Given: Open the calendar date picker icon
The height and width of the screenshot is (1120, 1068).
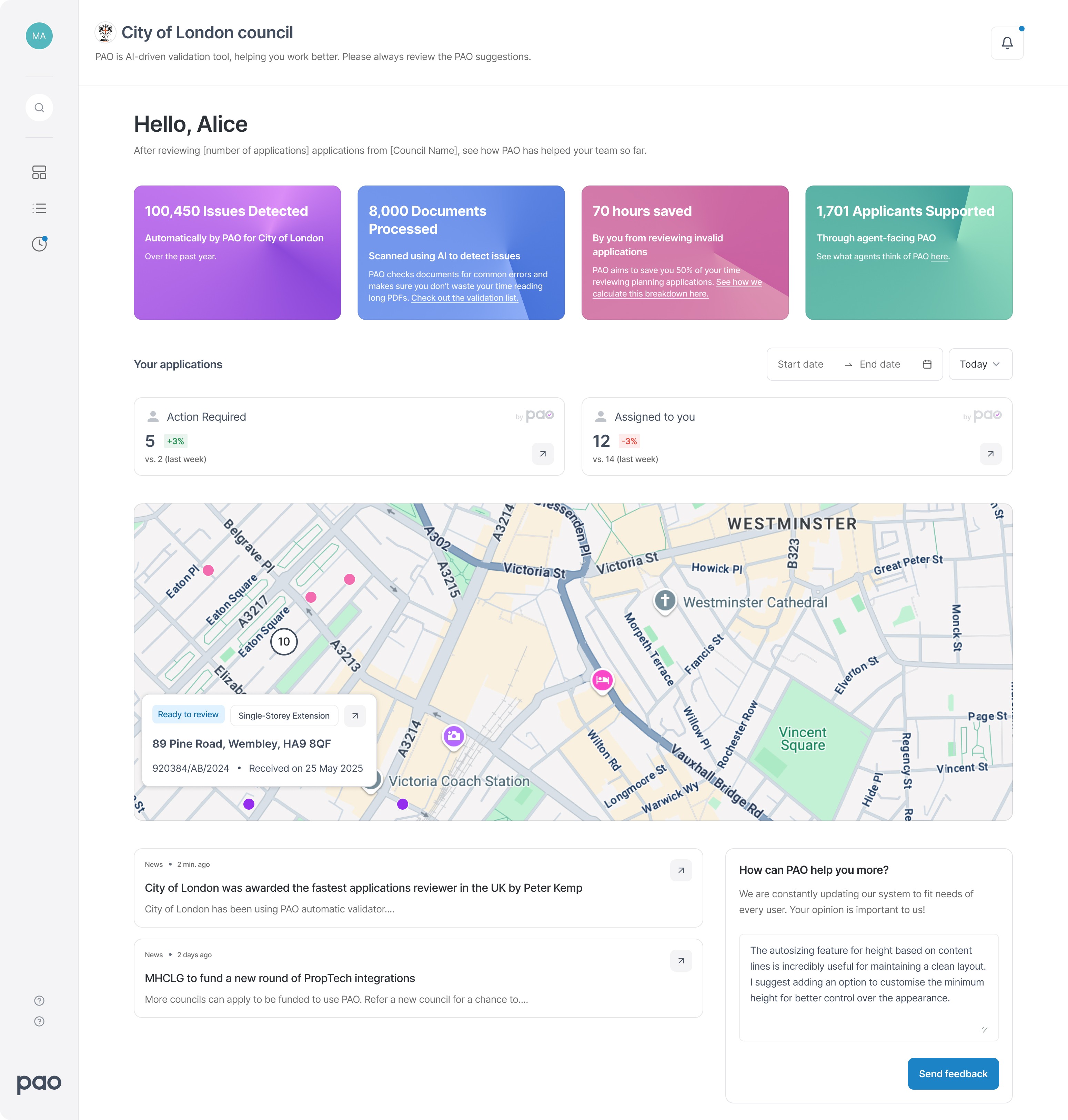Looking at the screenshot, I should click(x=927, y=364).
